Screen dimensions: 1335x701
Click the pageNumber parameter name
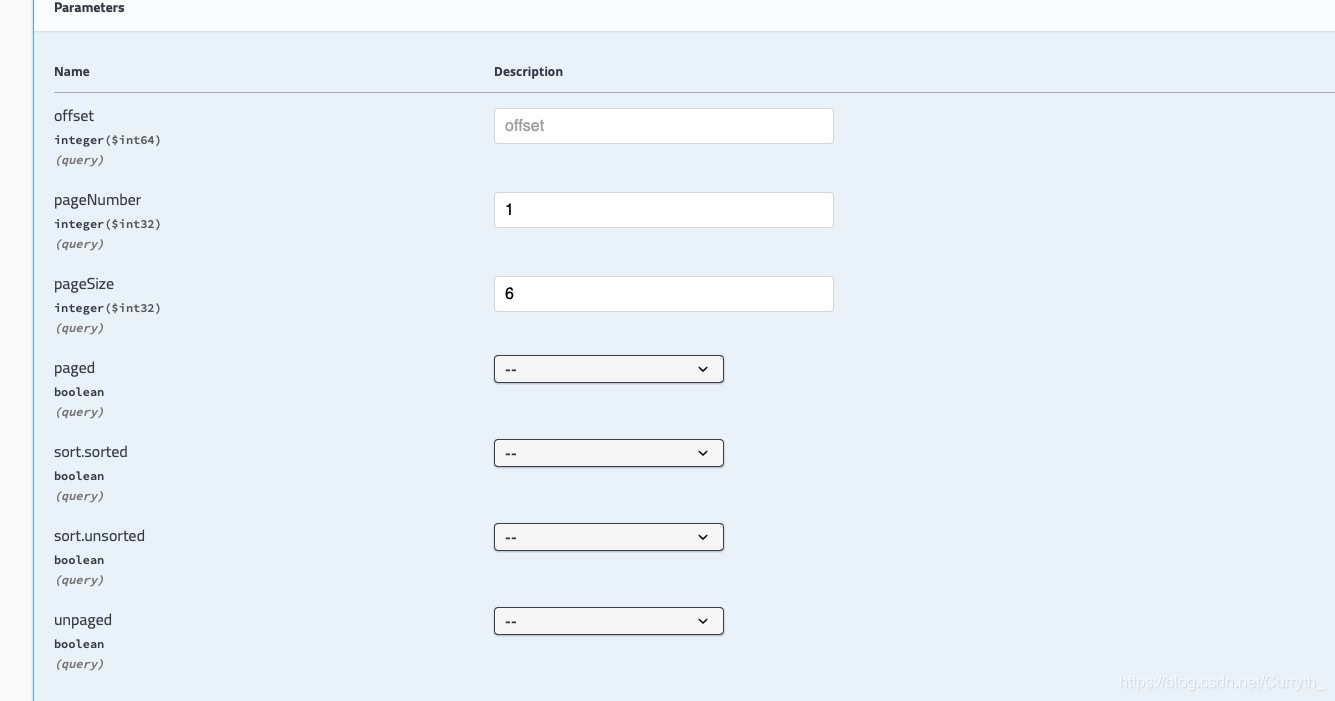coord(98,200)
